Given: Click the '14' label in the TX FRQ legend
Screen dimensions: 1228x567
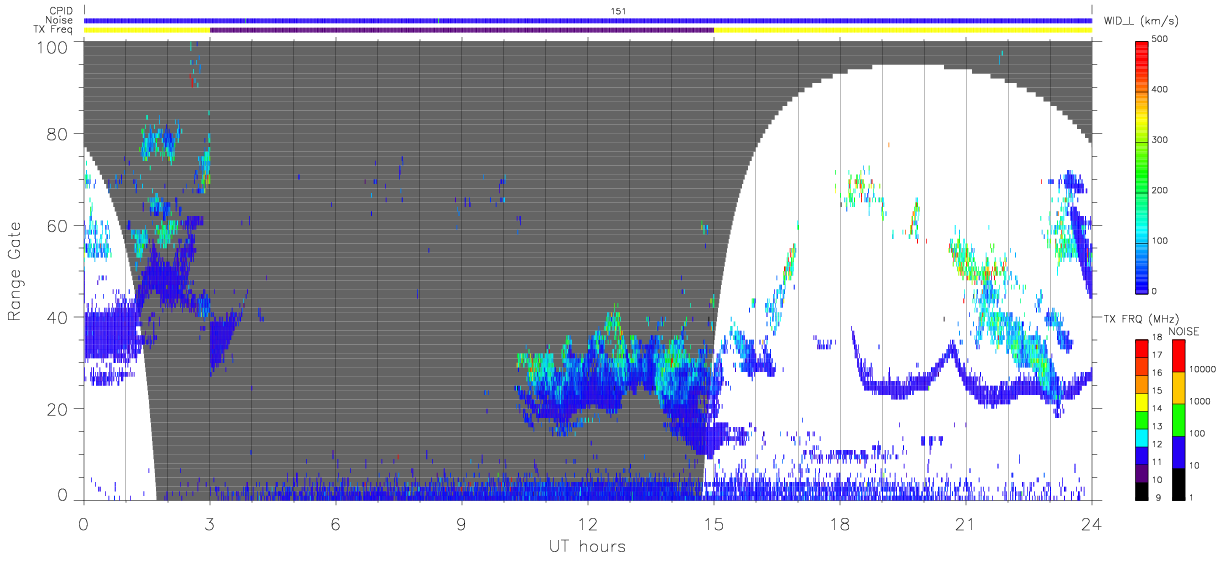Looking at the screenshot, I should 1156,408.
